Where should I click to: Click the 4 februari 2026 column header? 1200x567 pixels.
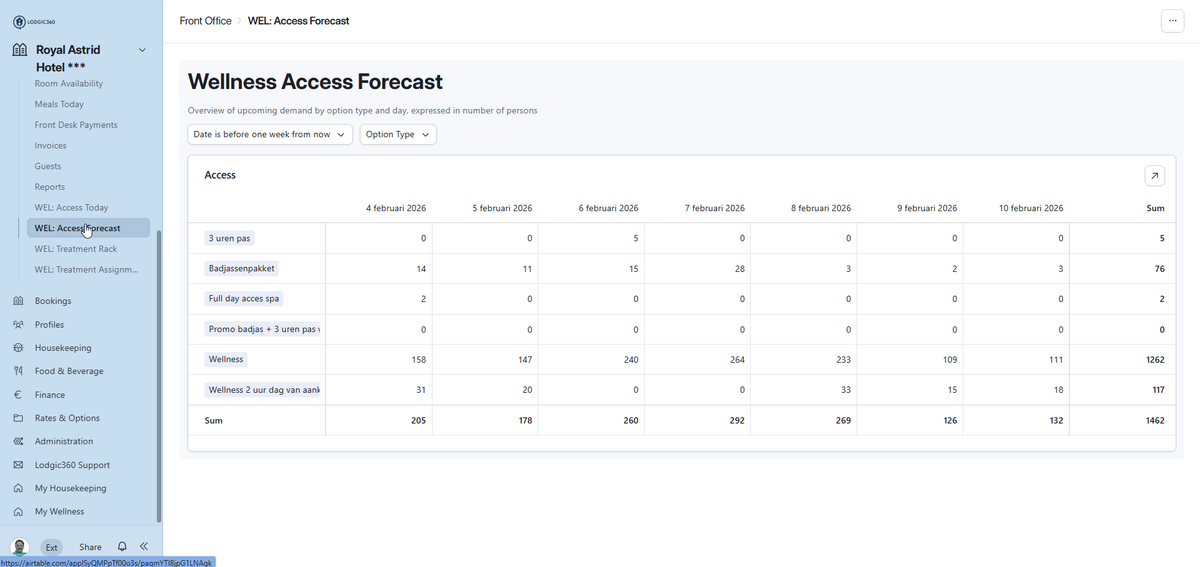click(x=397, y=208)
